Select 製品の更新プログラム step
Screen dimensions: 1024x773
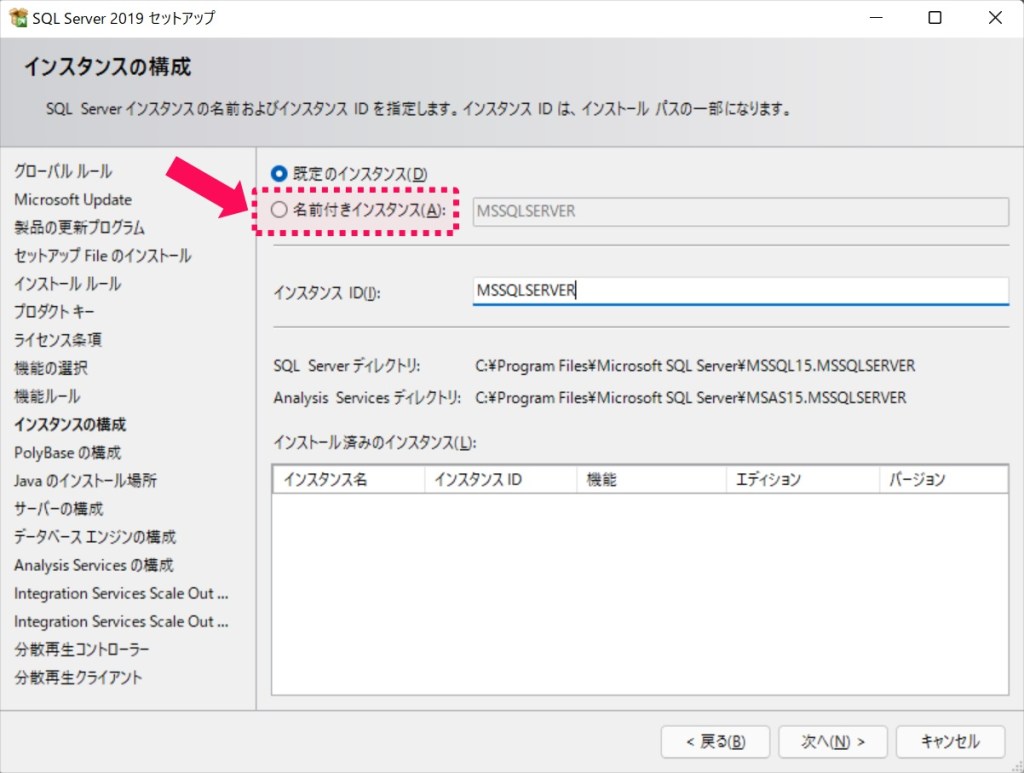(x=80, y=227)
